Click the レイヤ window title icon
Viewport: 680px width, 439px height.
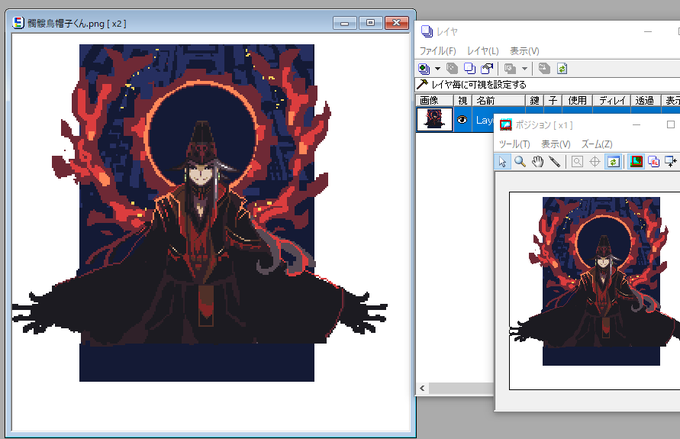(427, 31)
